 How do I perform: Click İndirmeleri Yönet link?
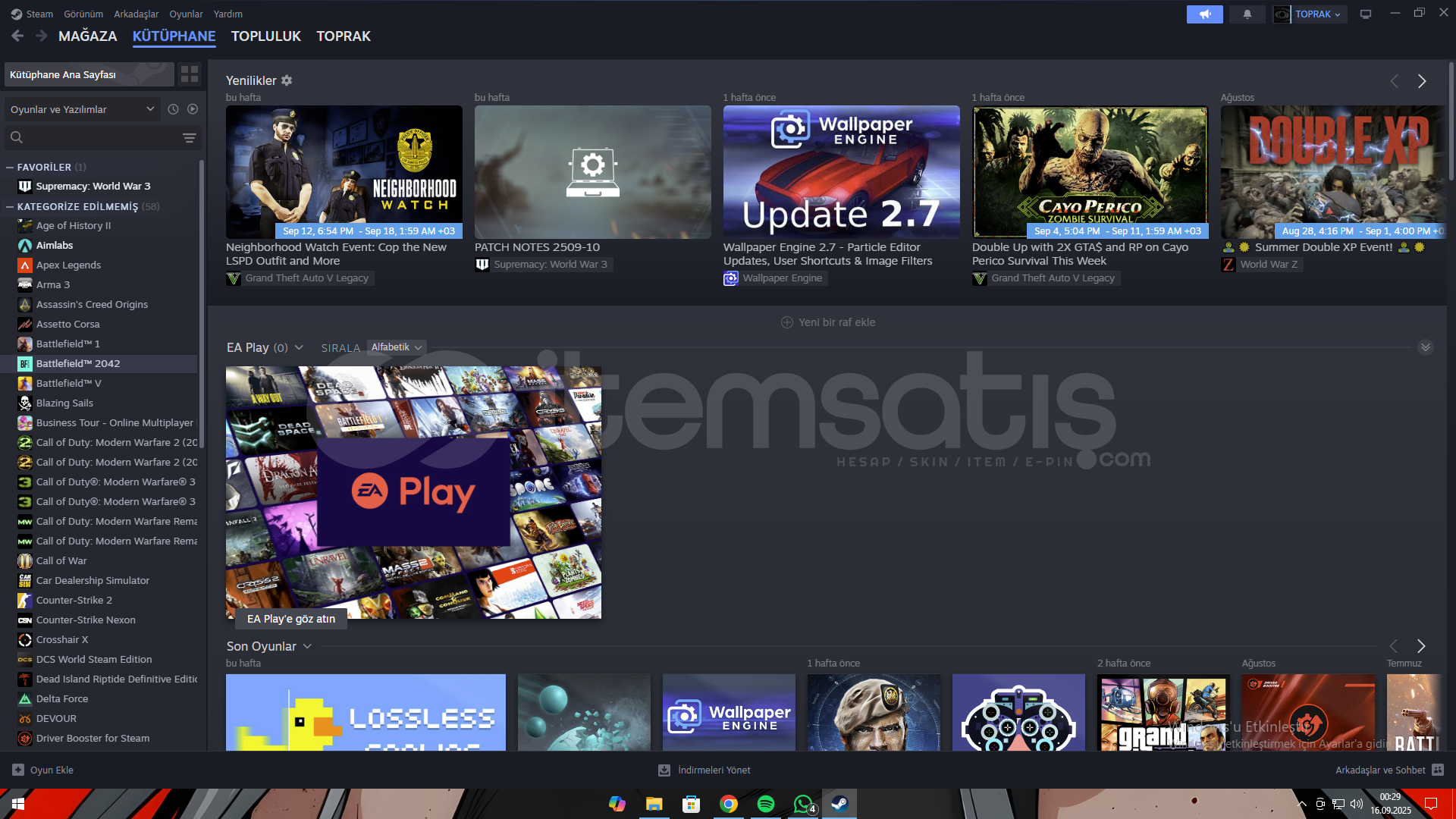[714, 770]
